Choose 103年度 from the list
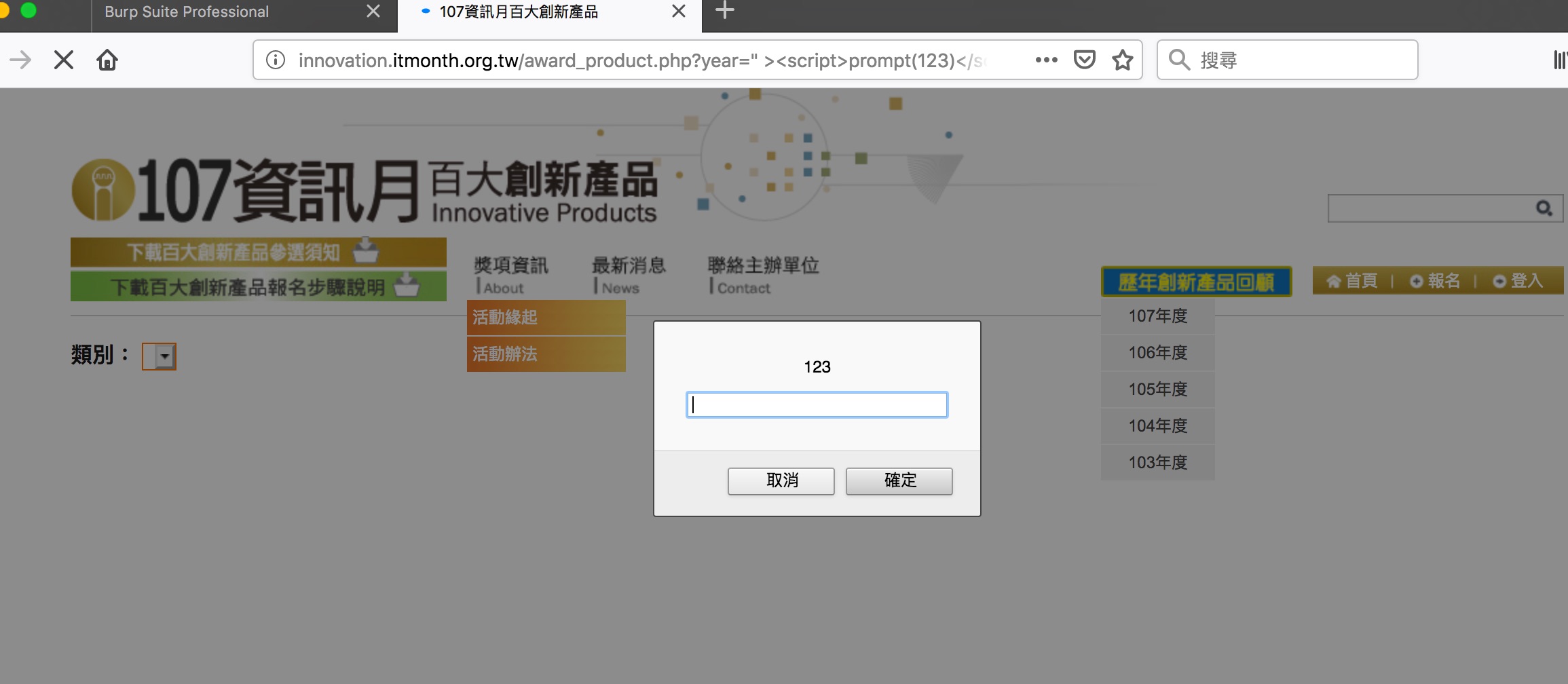Viewport: 1568px width, 684px height. click(1158, 463)
